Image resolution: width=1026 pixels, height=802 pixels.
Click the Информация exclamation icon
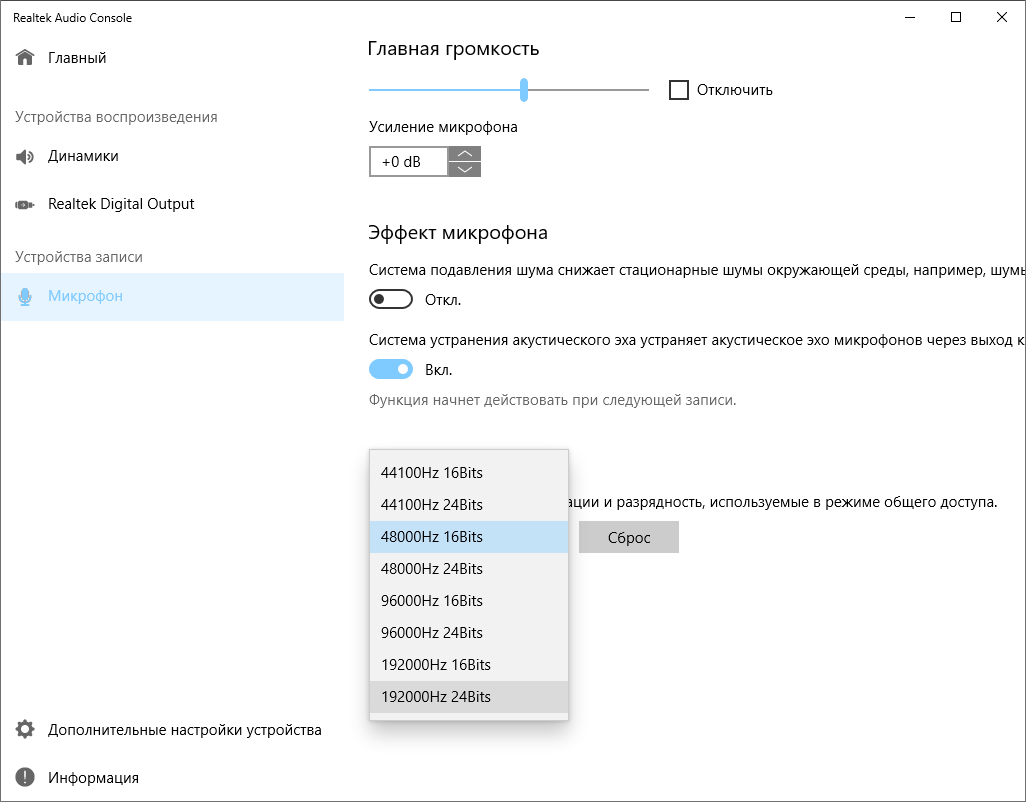pyautogui.click(x=25, y=778)
